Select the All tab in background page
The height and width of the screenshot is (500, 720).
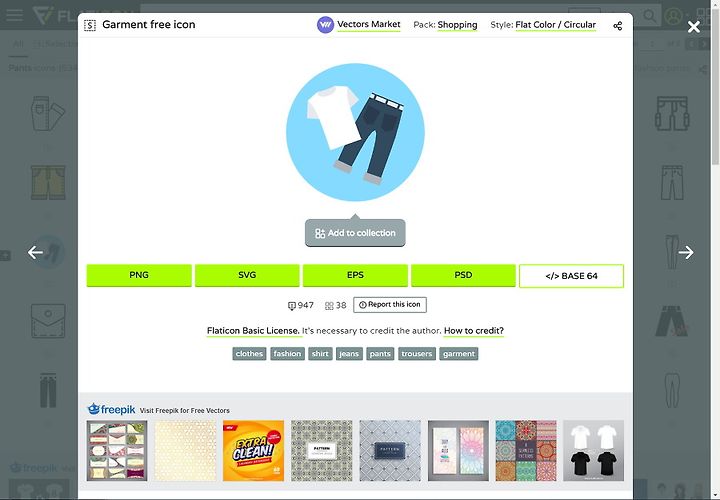(18, 44)
